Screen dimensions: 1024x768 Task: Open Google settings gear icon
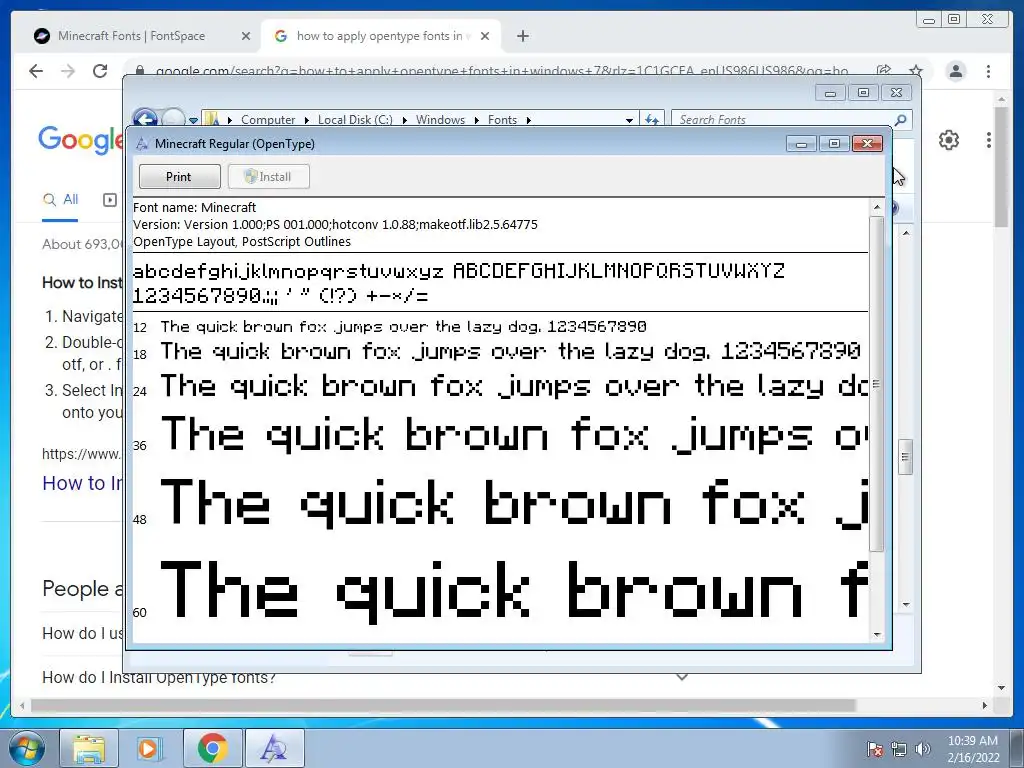click(x=948, y=140)
